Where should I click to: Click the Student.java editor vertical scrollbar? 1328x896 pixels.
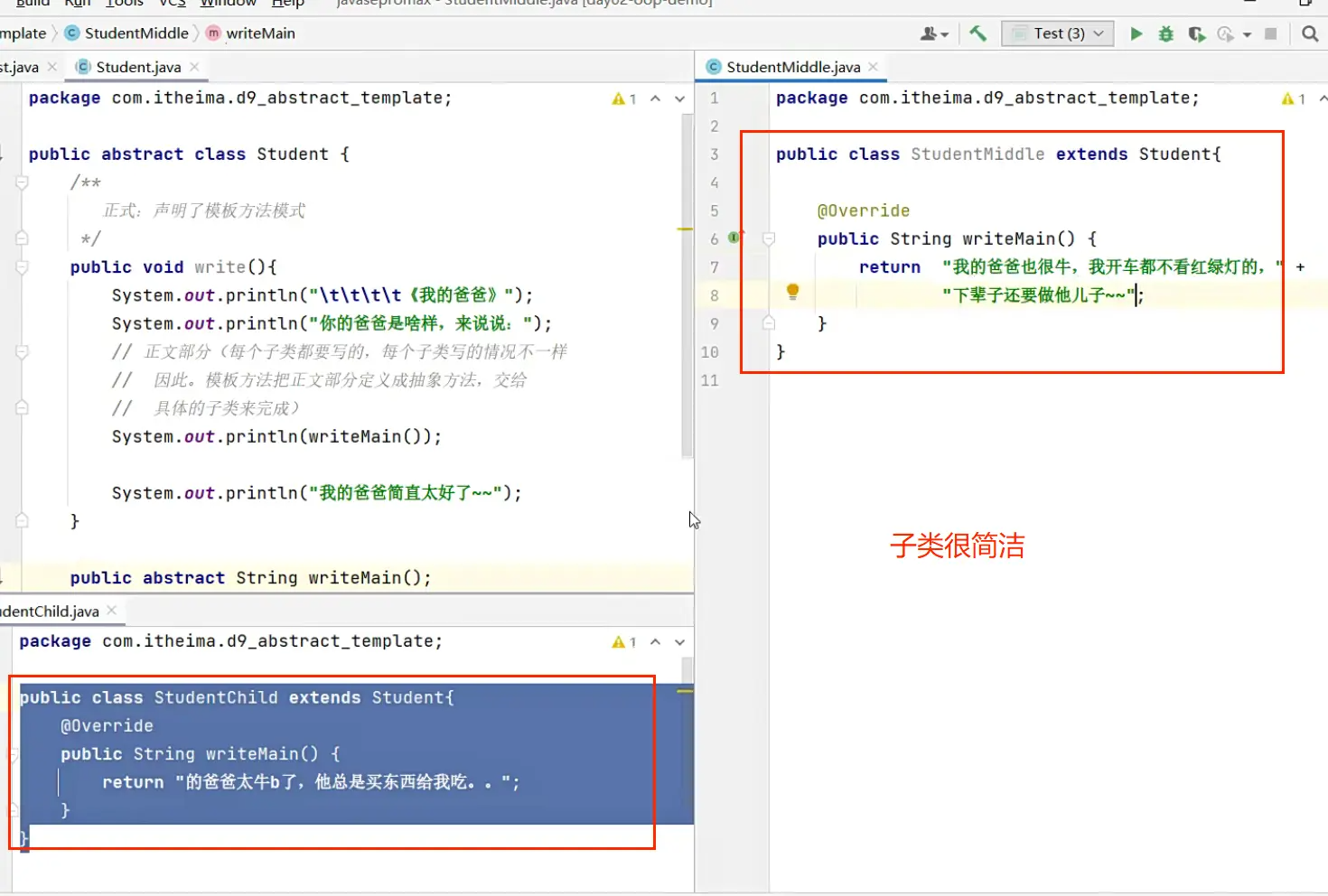[x=687, y=286]
